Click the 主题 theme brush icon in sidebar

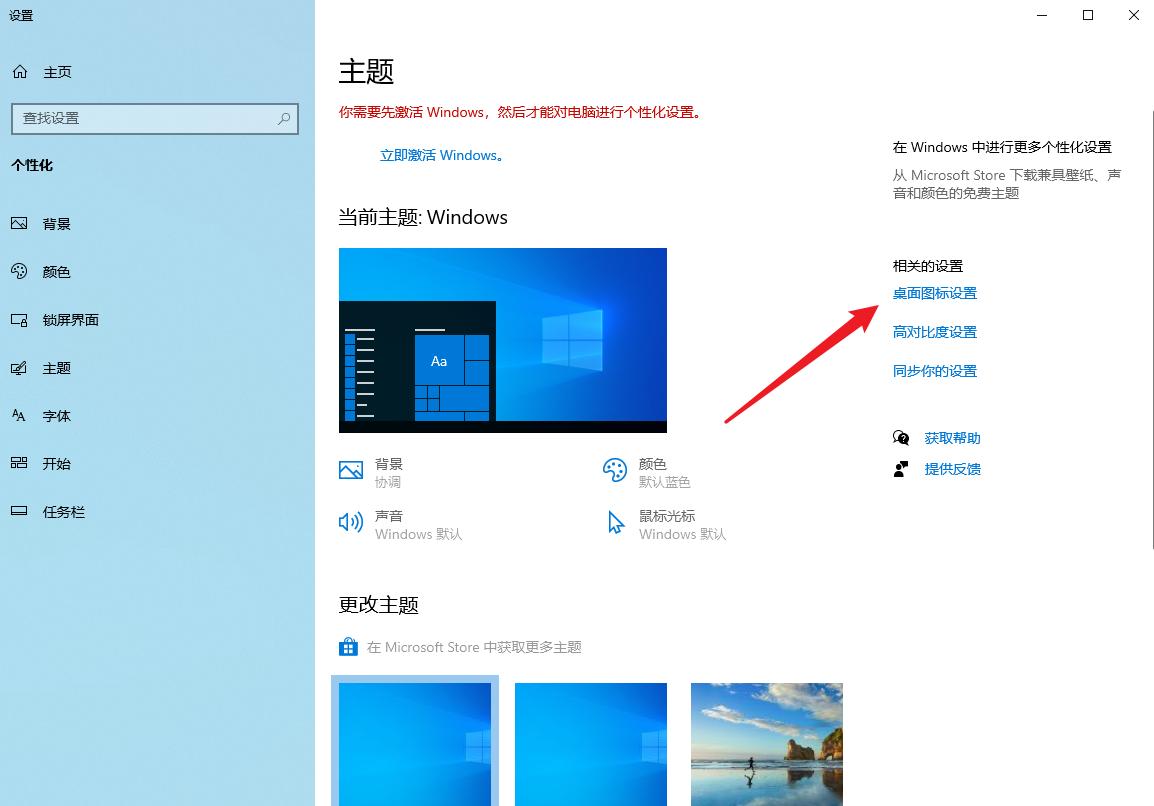[x=19, y=368]
